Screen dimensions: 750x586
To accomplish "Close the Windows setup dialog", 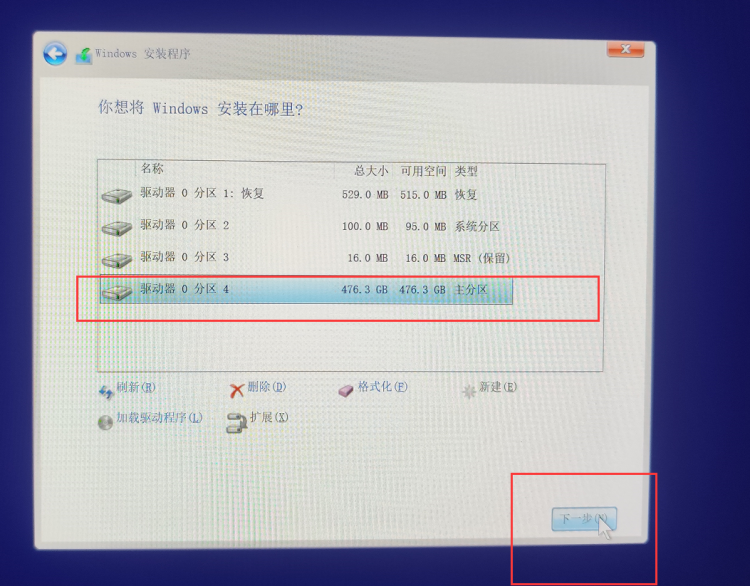I will (x=625, y=49).
